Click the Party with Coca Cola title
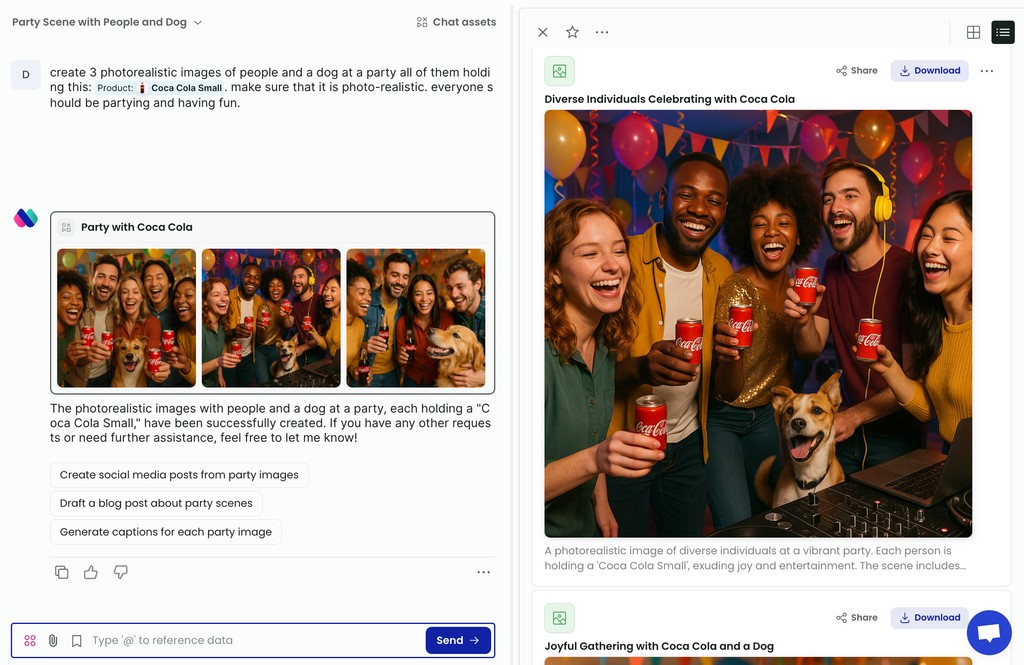This screenshot has width=1024, height=665. [x=136, y=227]
